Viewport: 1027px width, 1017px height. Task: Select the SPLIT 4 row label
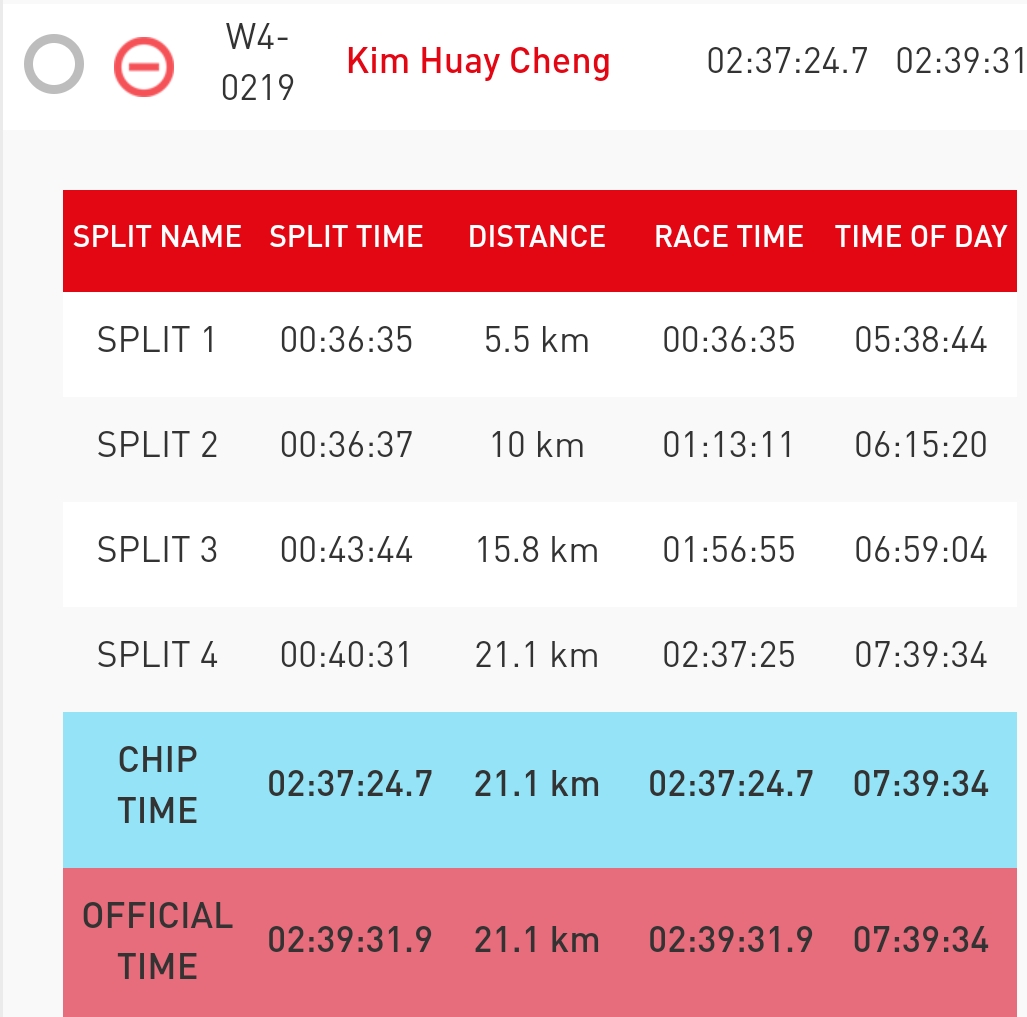(x=157, y=654)
